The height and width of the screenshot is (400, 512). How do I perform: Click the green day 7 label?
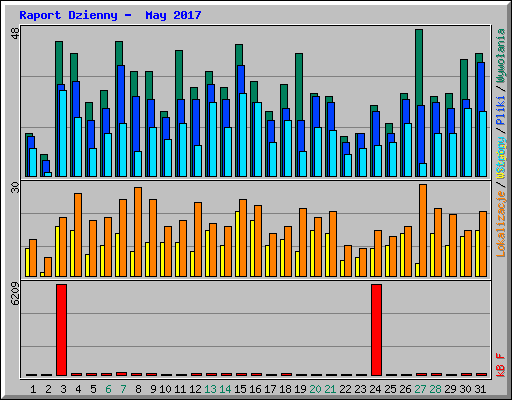point(123,389)
